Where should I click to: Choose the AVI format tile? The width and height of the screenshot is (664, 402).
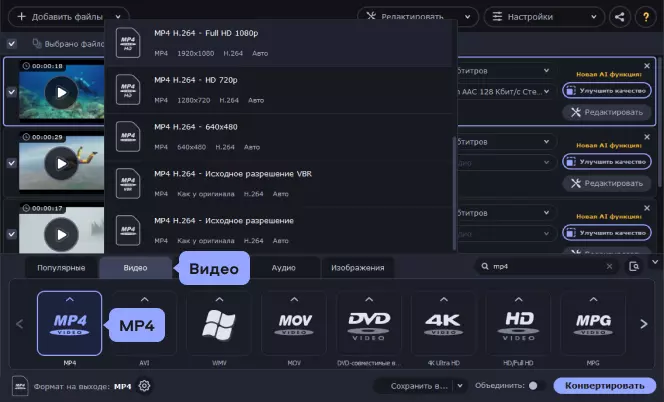tap(144, 323)
